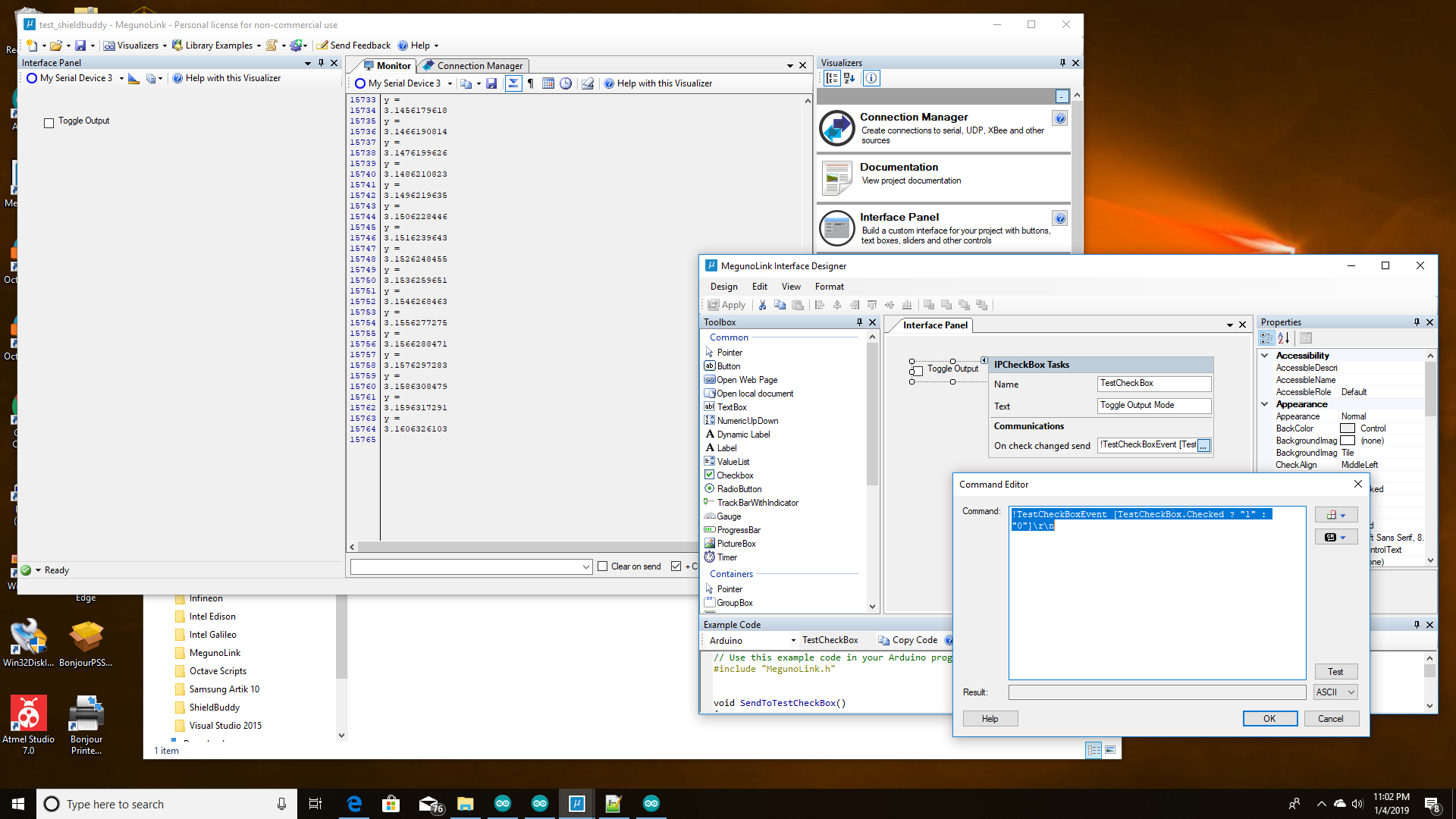The image size is (1456, 819).
Task: Click the Text field showing Toggle Output Mode
Action: pos(1154,405)
